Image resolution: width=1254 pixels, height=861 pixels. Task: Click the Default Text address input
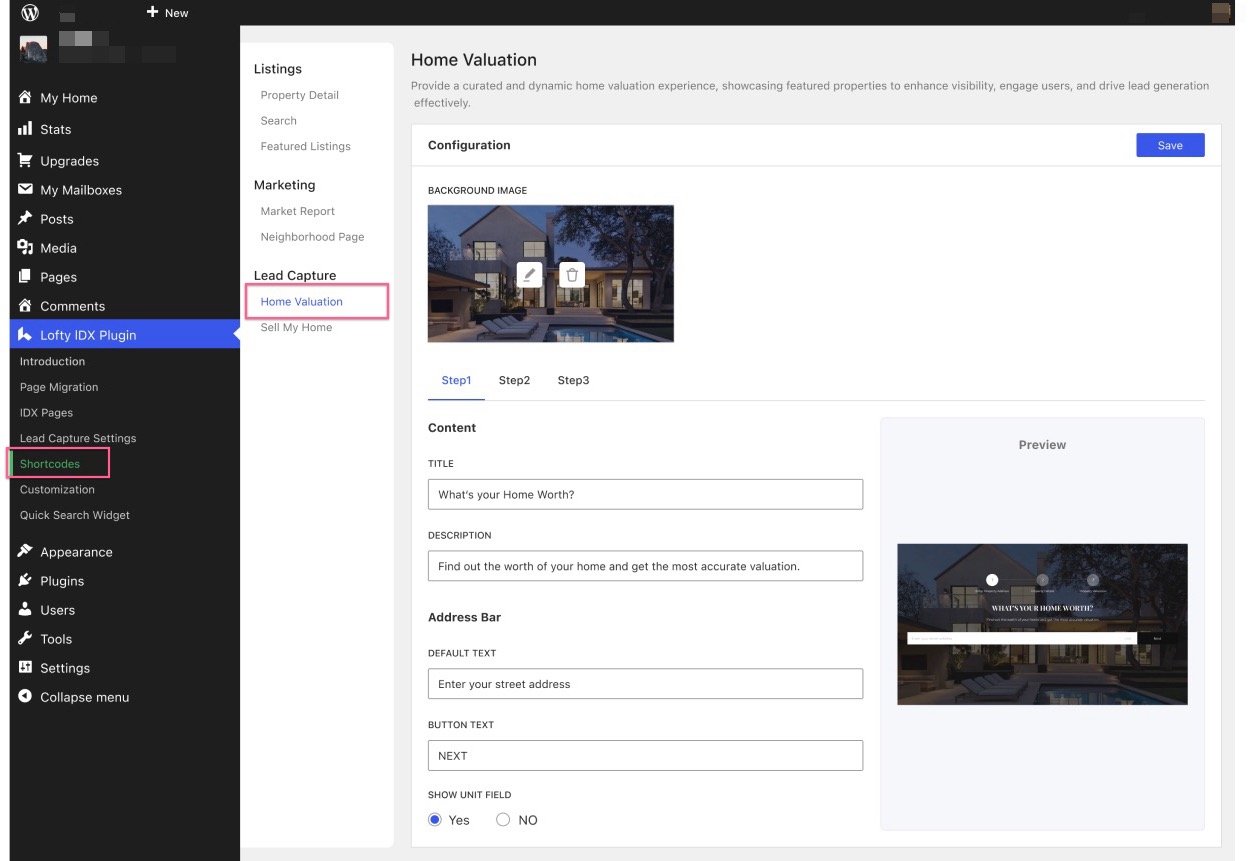(645, 684)
